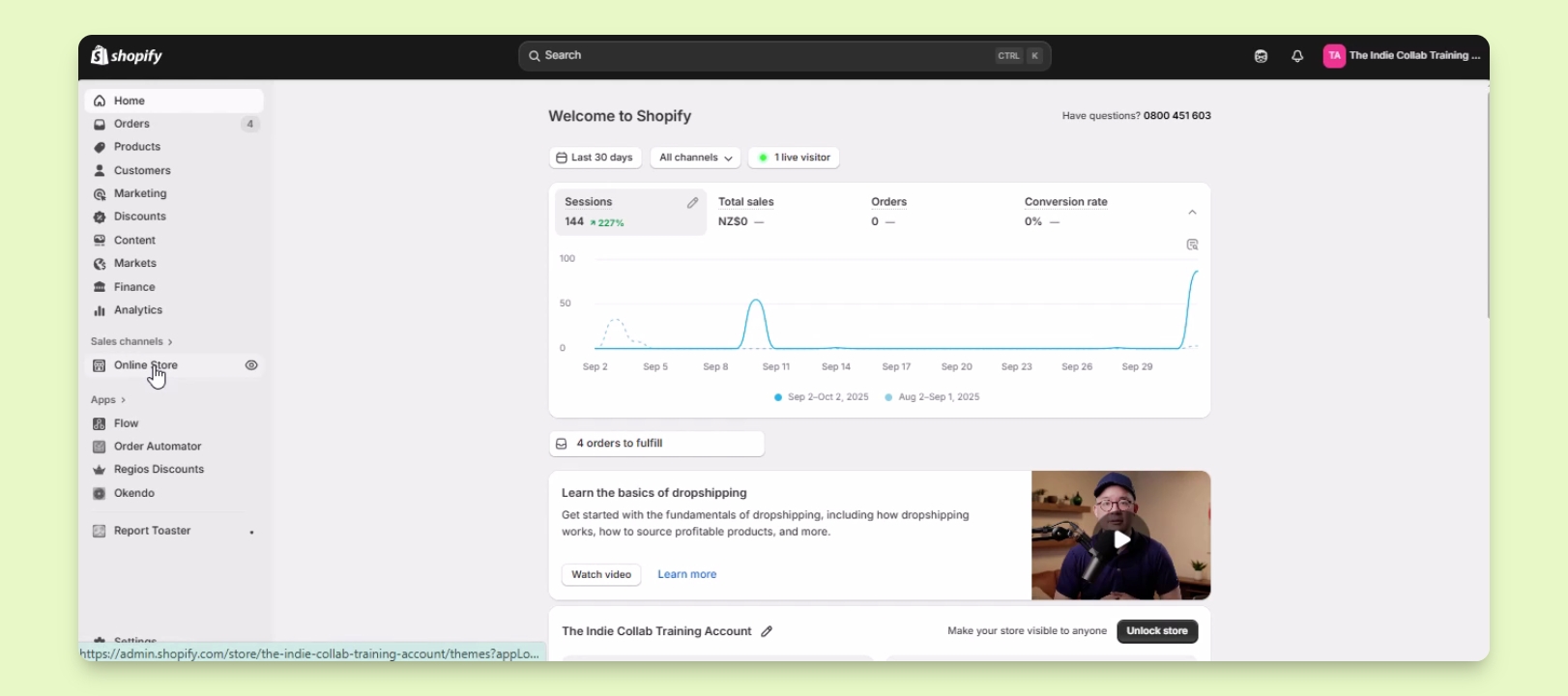The width and height of the screenshot is (1568, 696).
Task: Select the Sessions metric card
Action: pos(630,212)
